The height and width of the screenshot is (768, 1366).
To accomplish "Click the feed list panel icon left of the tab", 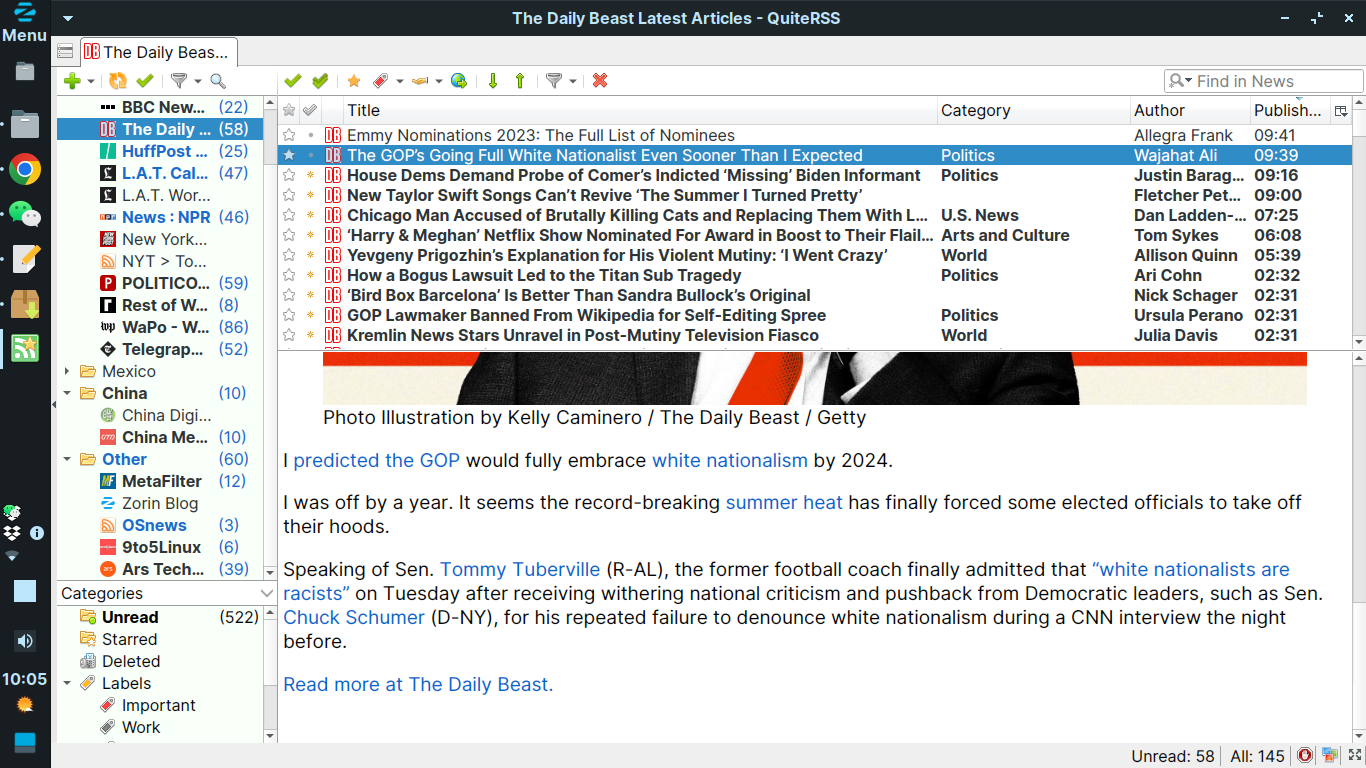I will [66, 52].
